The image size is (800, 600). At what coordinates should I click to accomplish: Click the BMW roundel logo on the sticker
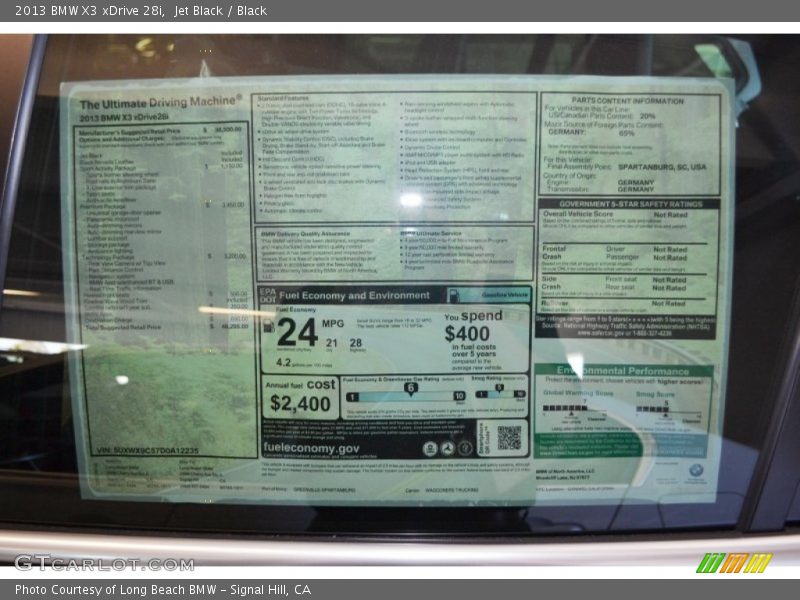[696, 470]
